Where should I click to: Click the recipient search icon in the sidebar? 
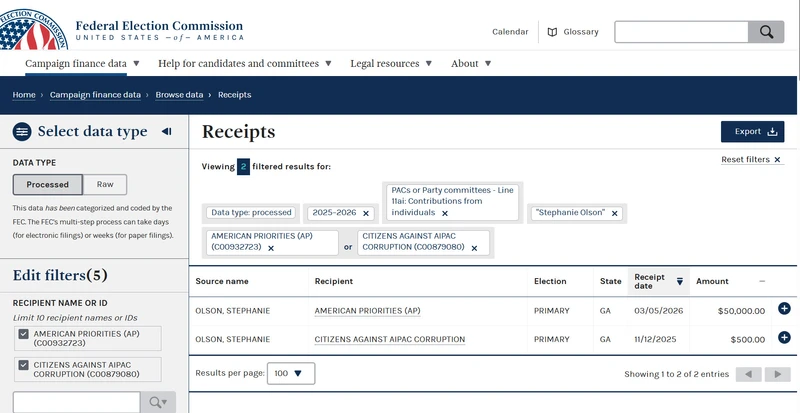[158, 403]
